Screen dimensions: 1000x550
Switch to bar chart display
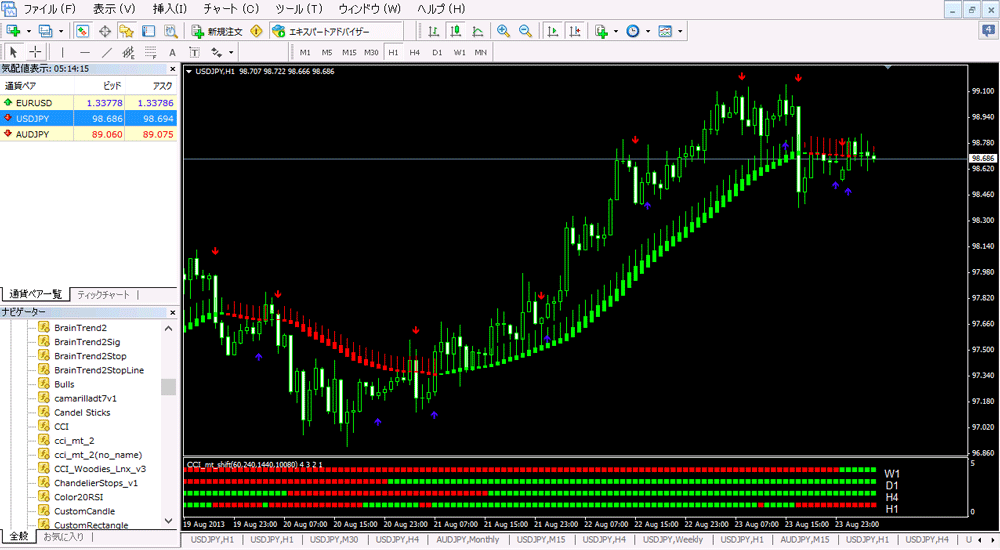434,31
